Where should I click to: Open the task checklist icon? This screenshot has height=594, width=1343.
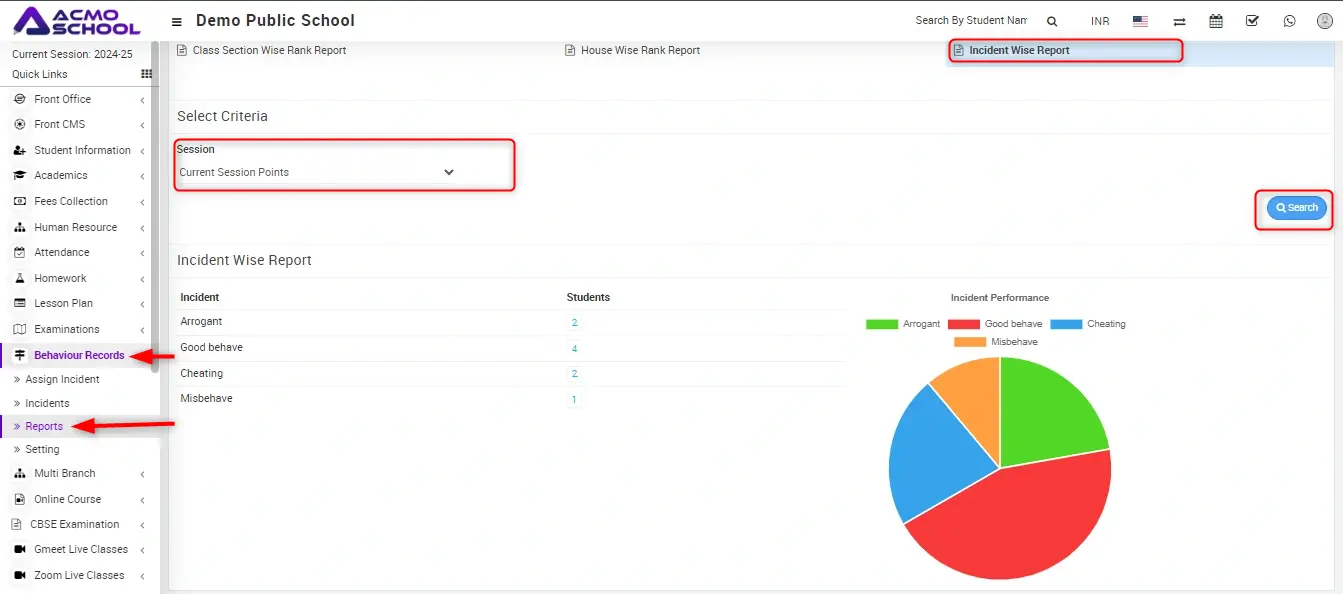click(1252, 21)
